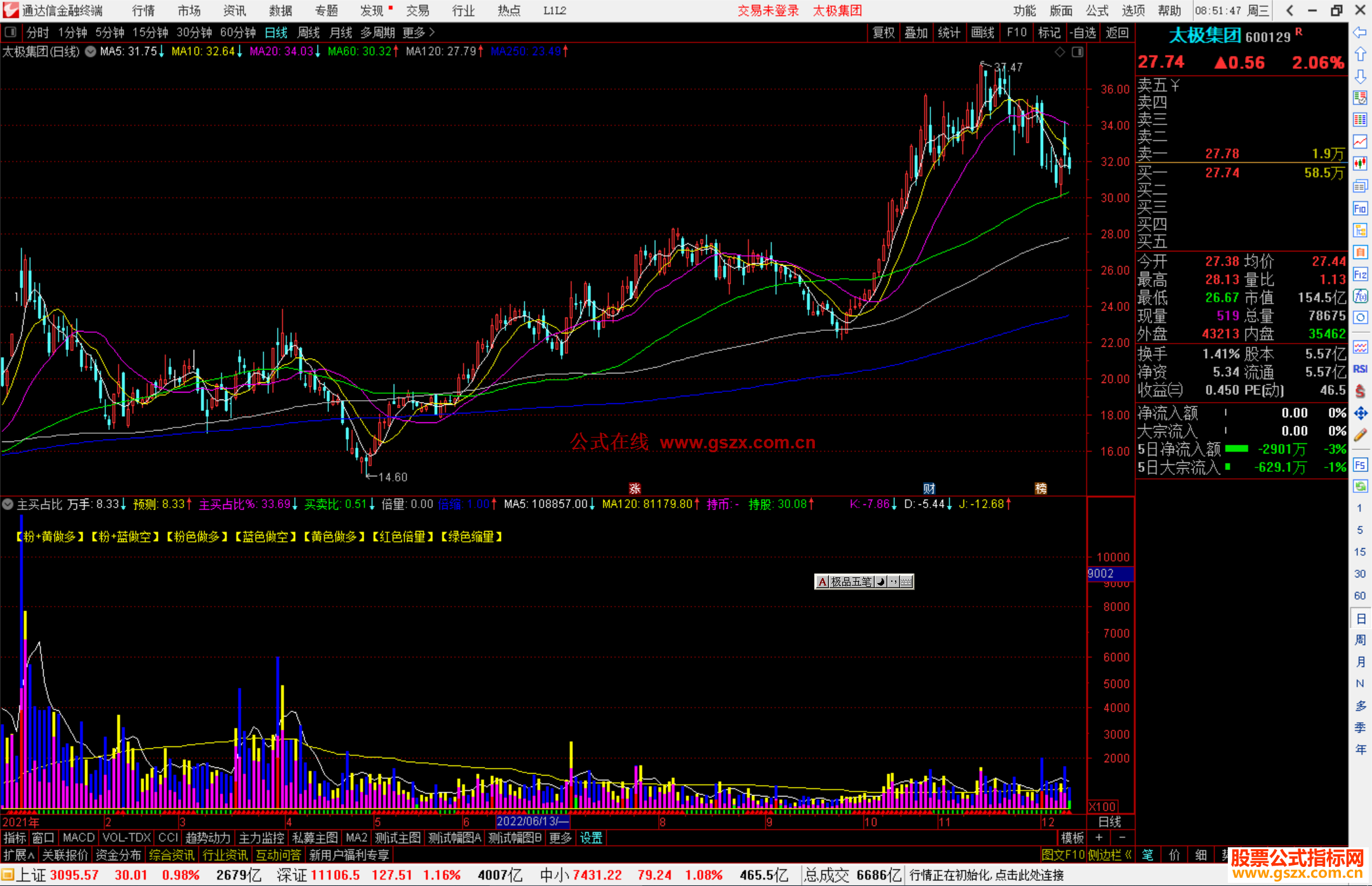Image resolution: width=1372 pixels, height=886 pixels.
Task: Collapse the 侧边栏 sidebar toggle
Action: (x=1110, y=855)
